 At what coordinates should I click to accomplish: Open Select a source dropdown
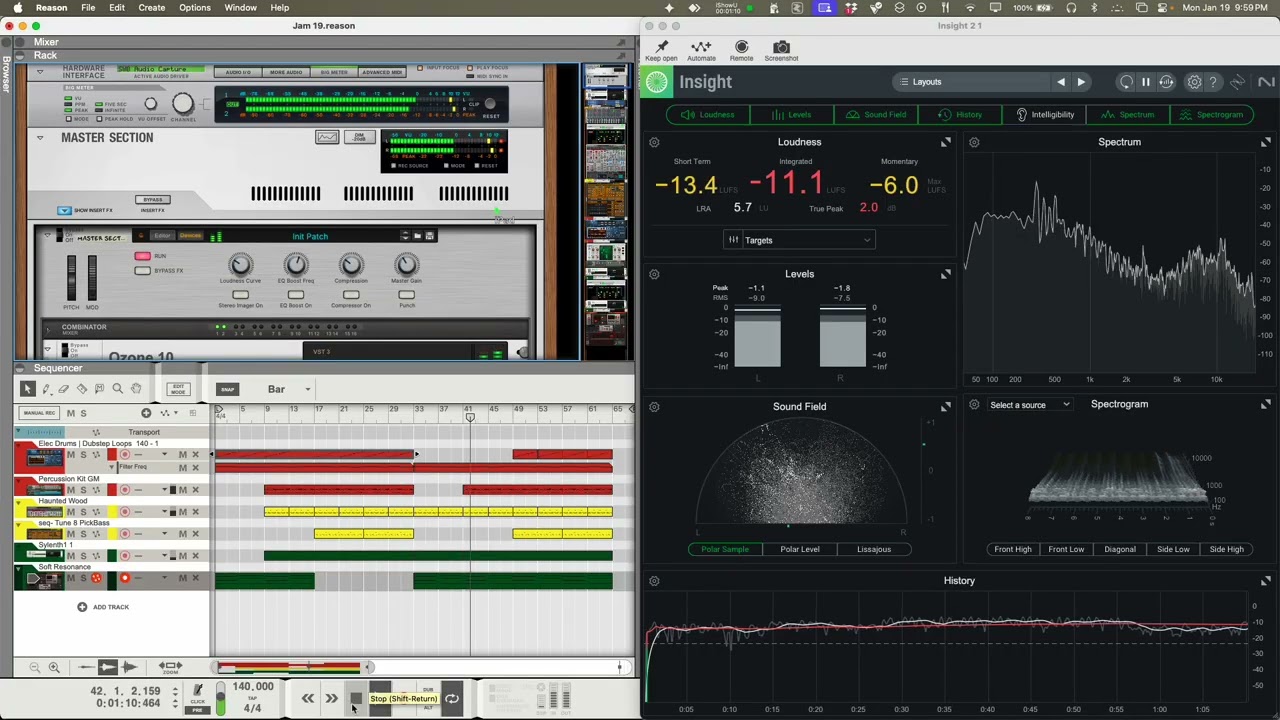(1030, 405)
